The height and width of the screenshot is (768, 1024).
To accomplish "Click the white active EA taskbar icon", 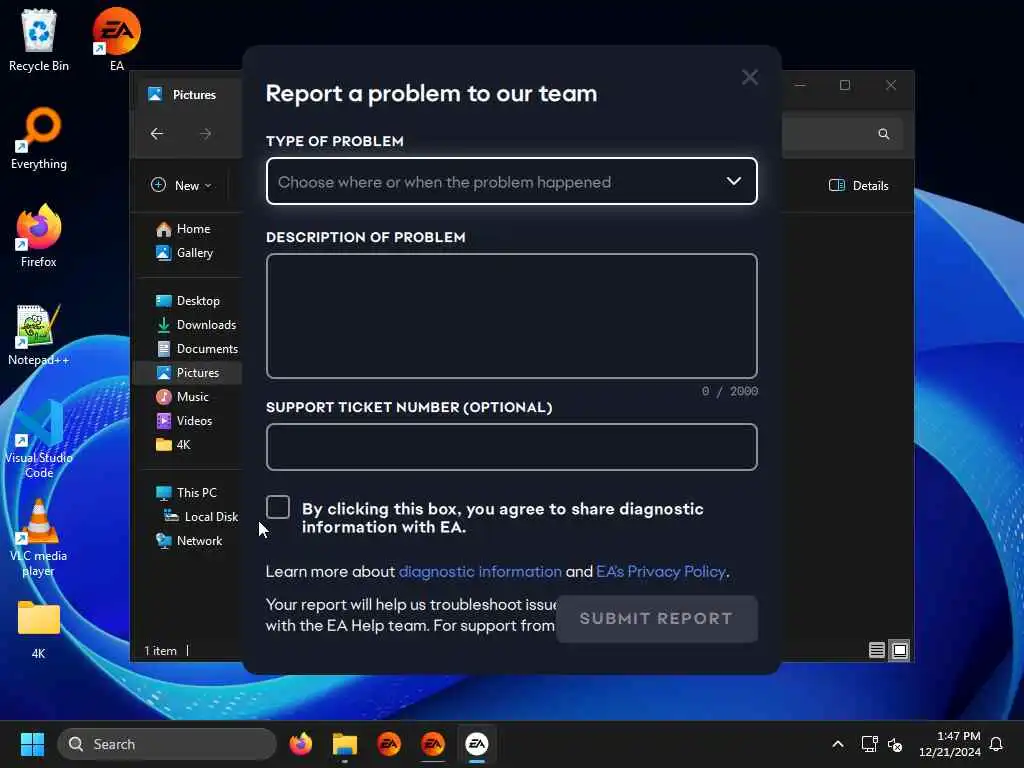I will [x=477, y=744].
